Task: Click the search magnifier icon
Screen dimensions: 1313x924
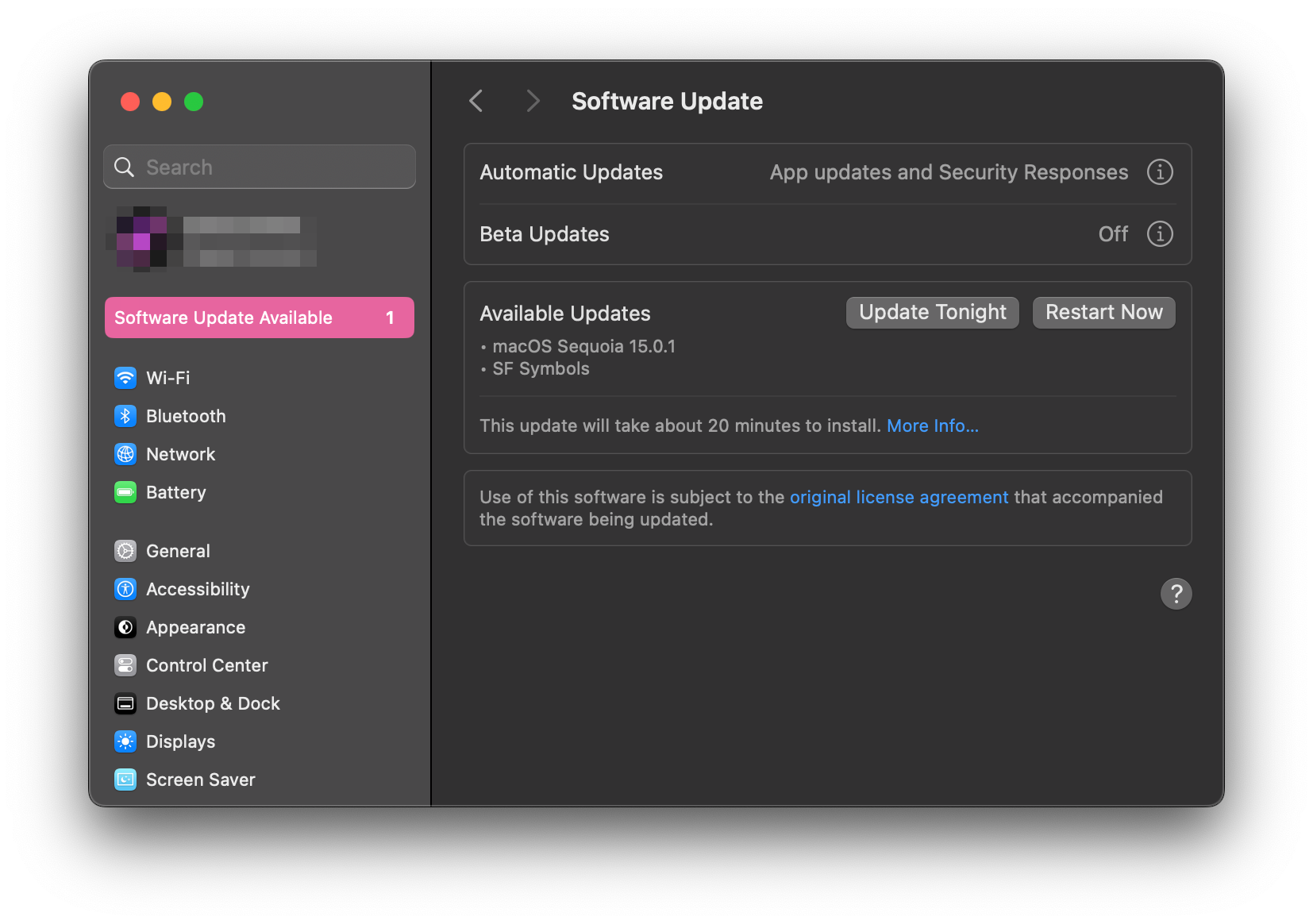Action: pyautogui.click(x=125, y=167)
